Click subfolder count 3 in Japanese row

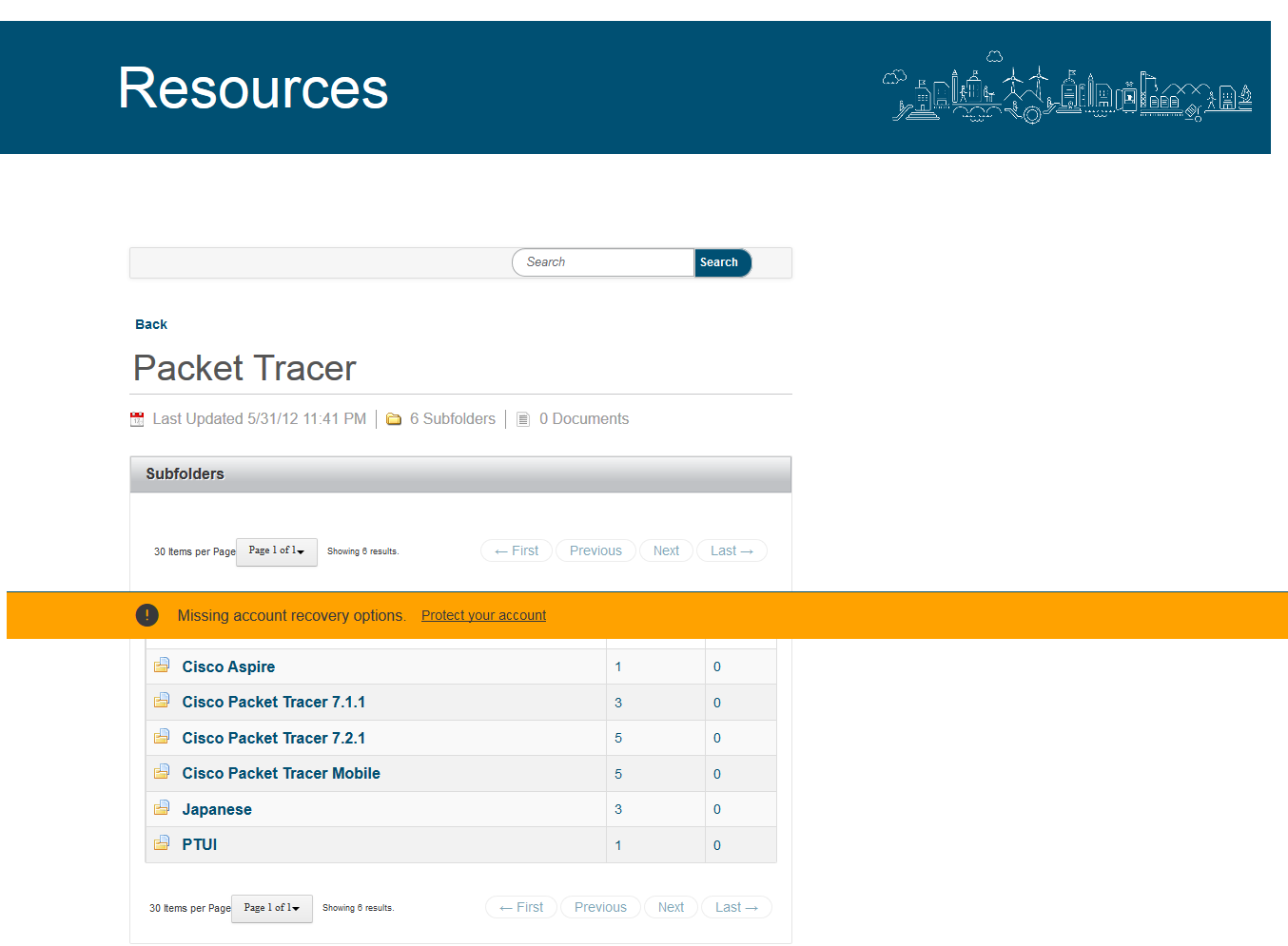click(x=618, y=809)
